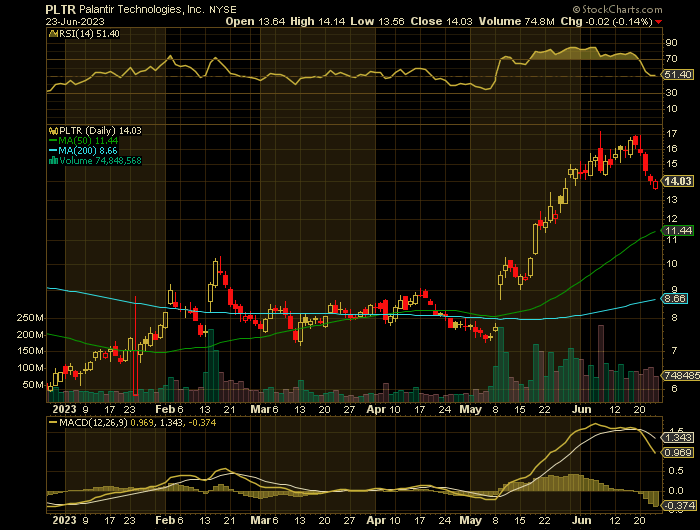The height and width of the screenshot is (530, 700).
Task: Click the boxed 1.343 MACD signal tag
Action: pos(678,438)
